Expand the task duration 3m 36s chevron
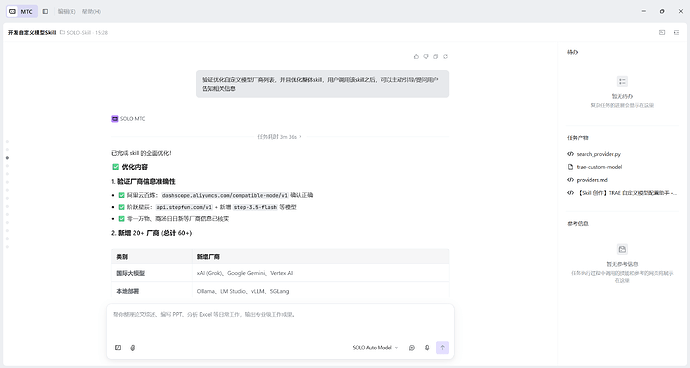690x368 pixels. 301,137
